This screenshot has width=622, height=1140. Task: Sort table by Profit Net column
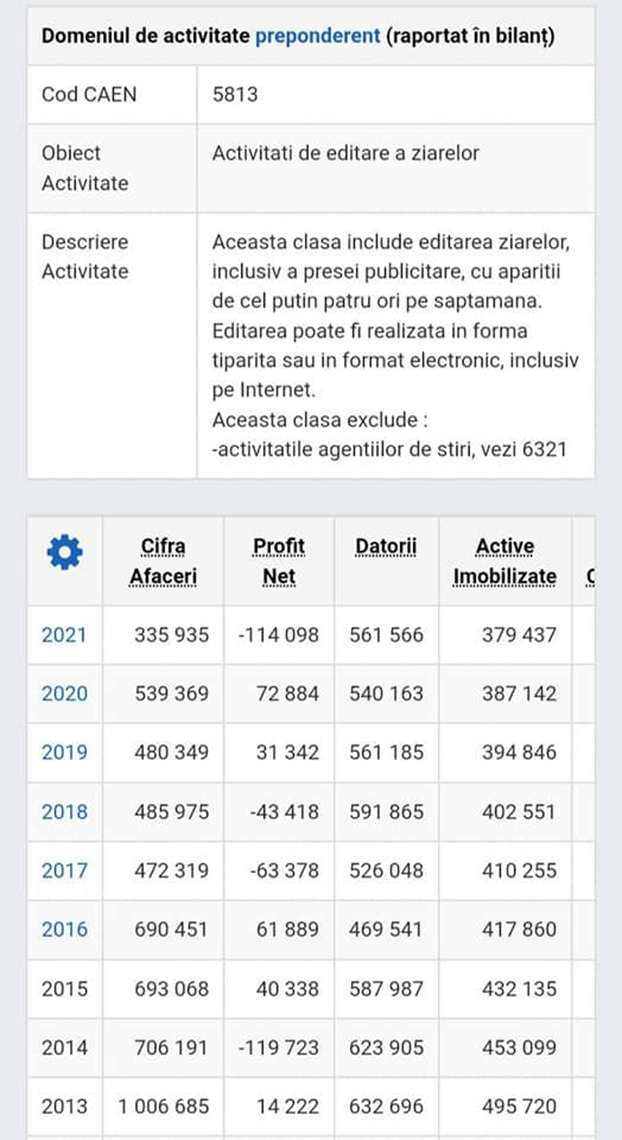tap(279, 561)
